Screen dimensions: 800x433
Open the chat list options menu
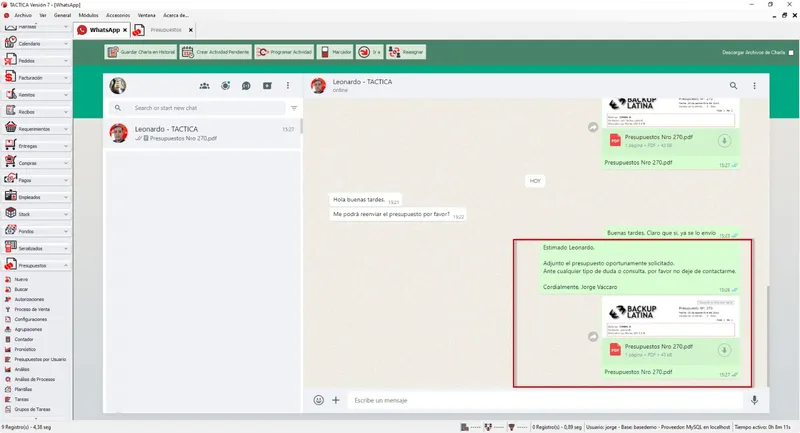pos(288,86)
